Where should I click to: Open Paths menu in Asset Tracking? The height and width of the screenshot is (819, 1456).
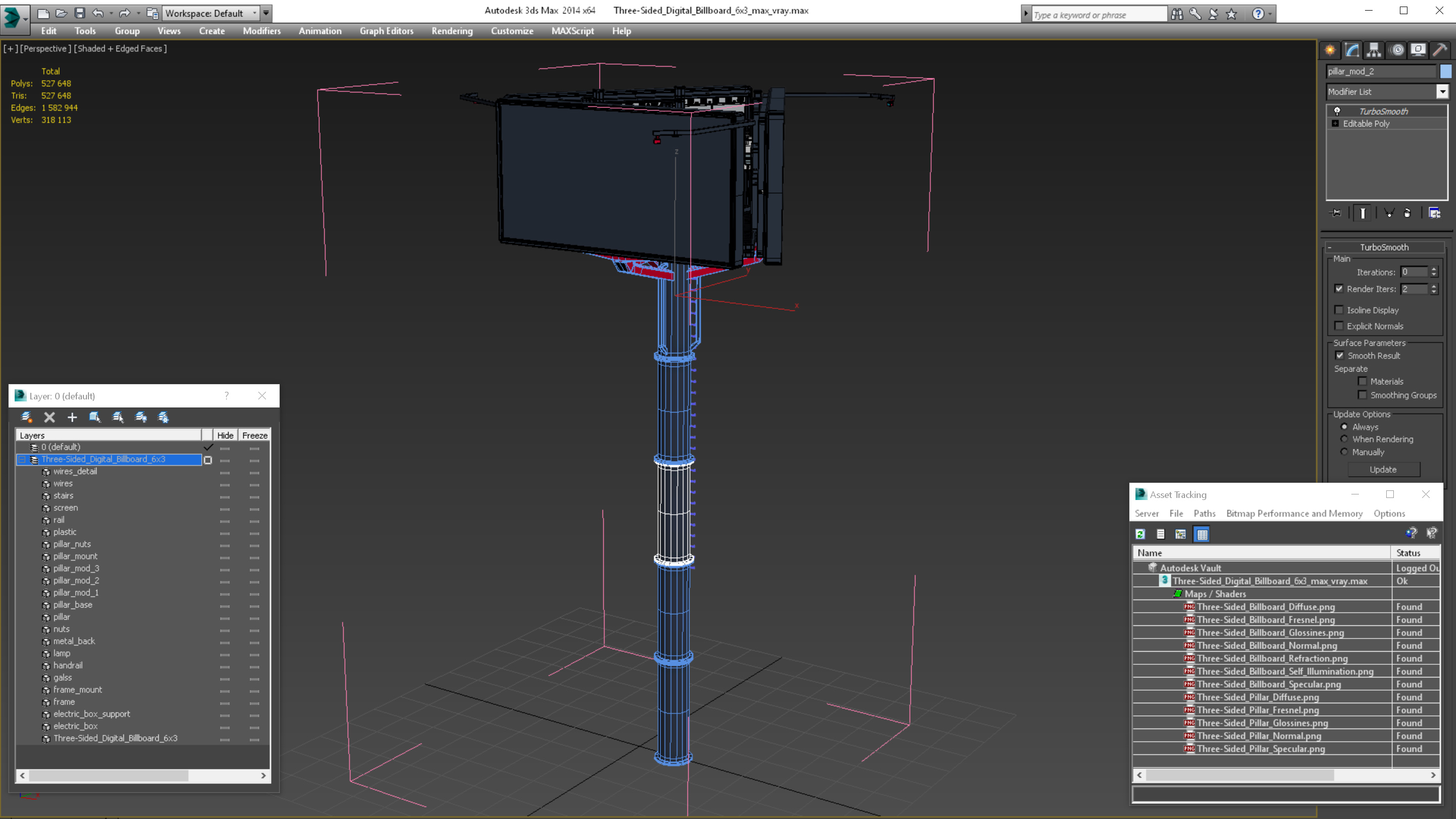click(1204, 513)
